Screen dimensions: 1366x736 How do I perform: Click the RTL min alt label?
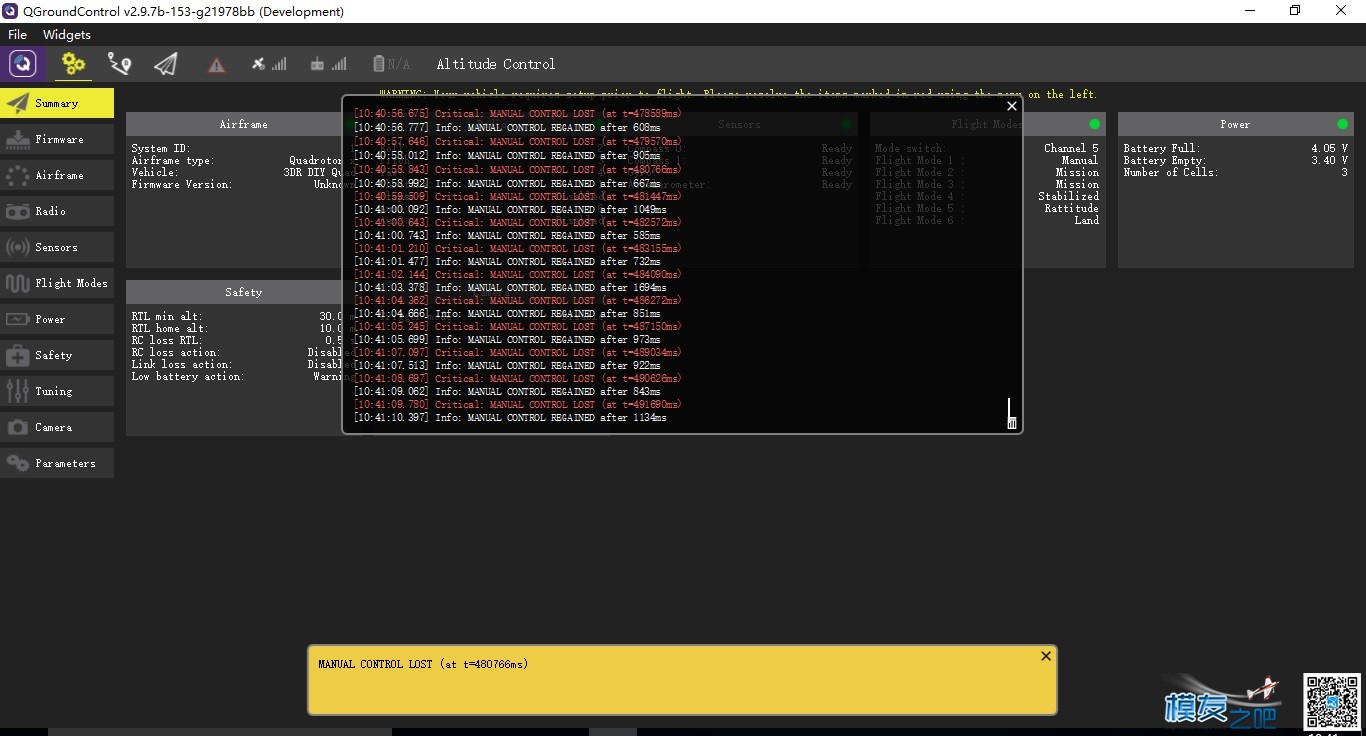tap(167, 316)
